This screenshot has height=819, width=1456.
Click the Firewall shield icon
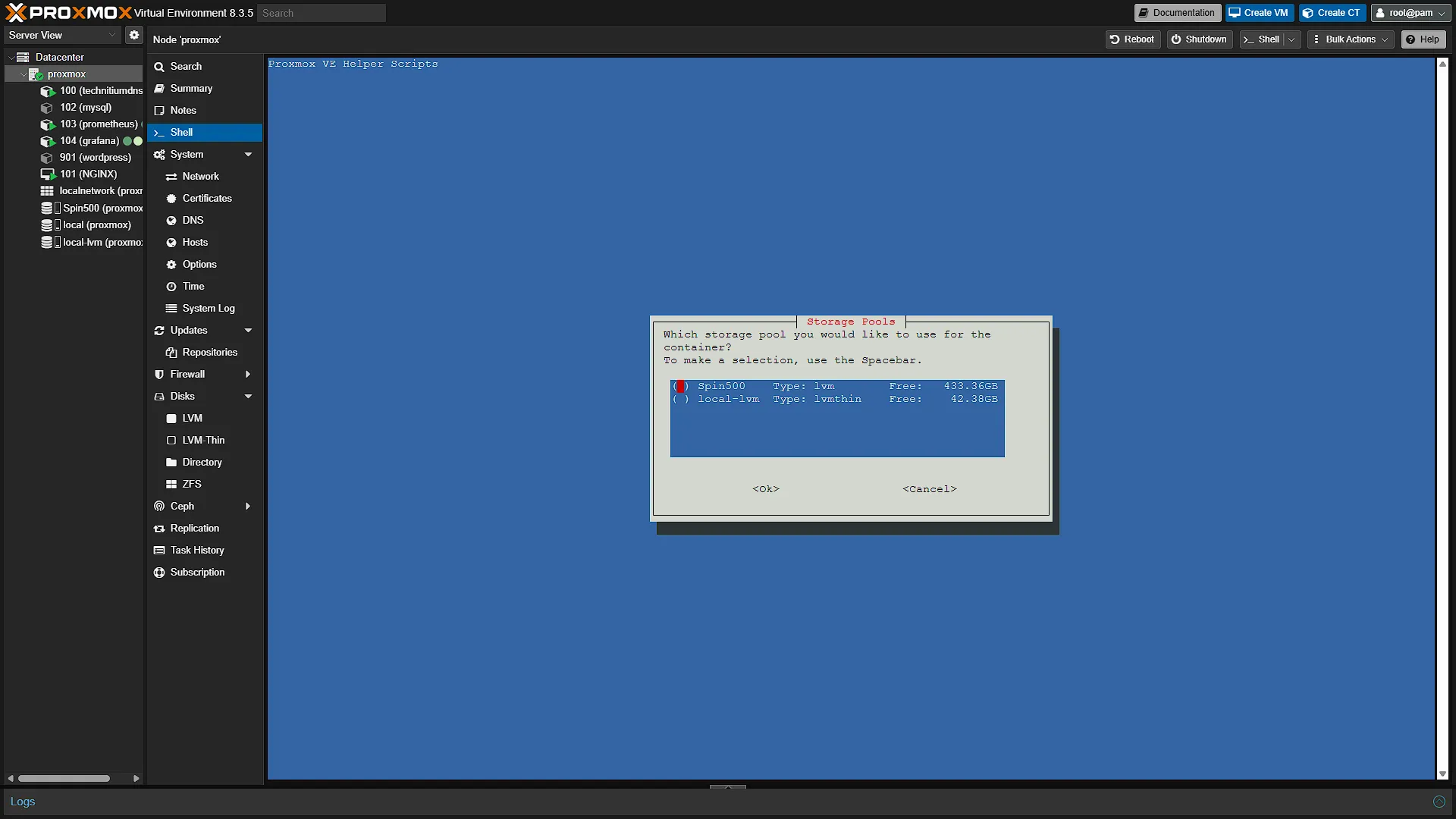pyautogui.click(x=159, y=375)
